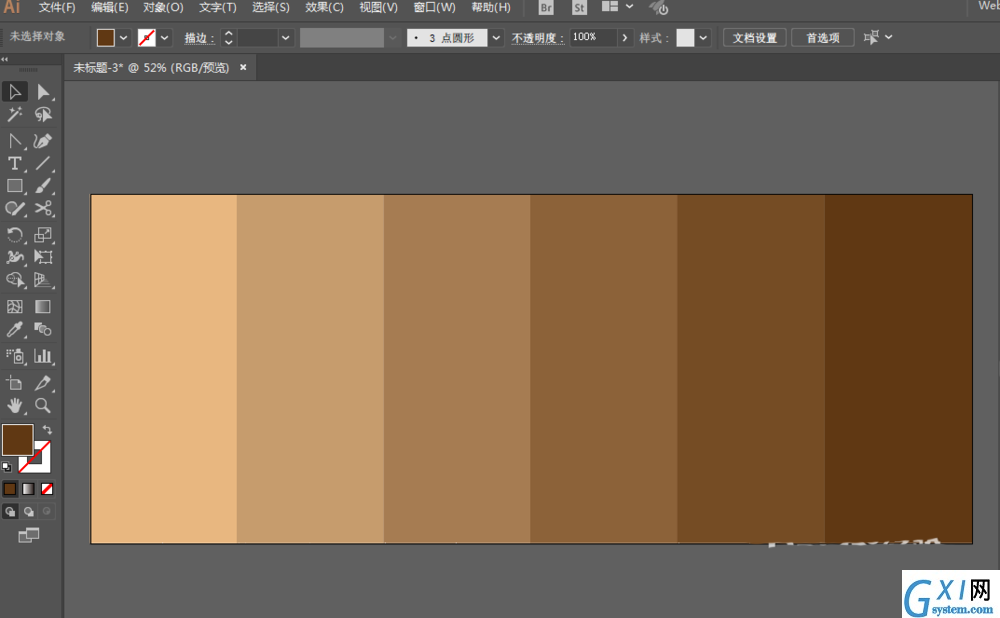
Task: Select the Zoom magnifier tool
Action: click(x=43, y=406)
